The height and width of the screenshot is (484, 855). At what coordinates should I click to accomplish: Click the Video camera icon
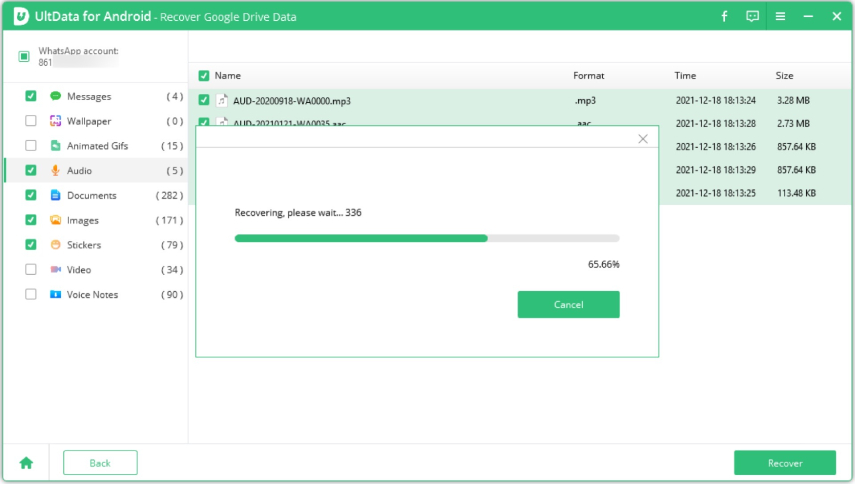(x=55, y=269)
